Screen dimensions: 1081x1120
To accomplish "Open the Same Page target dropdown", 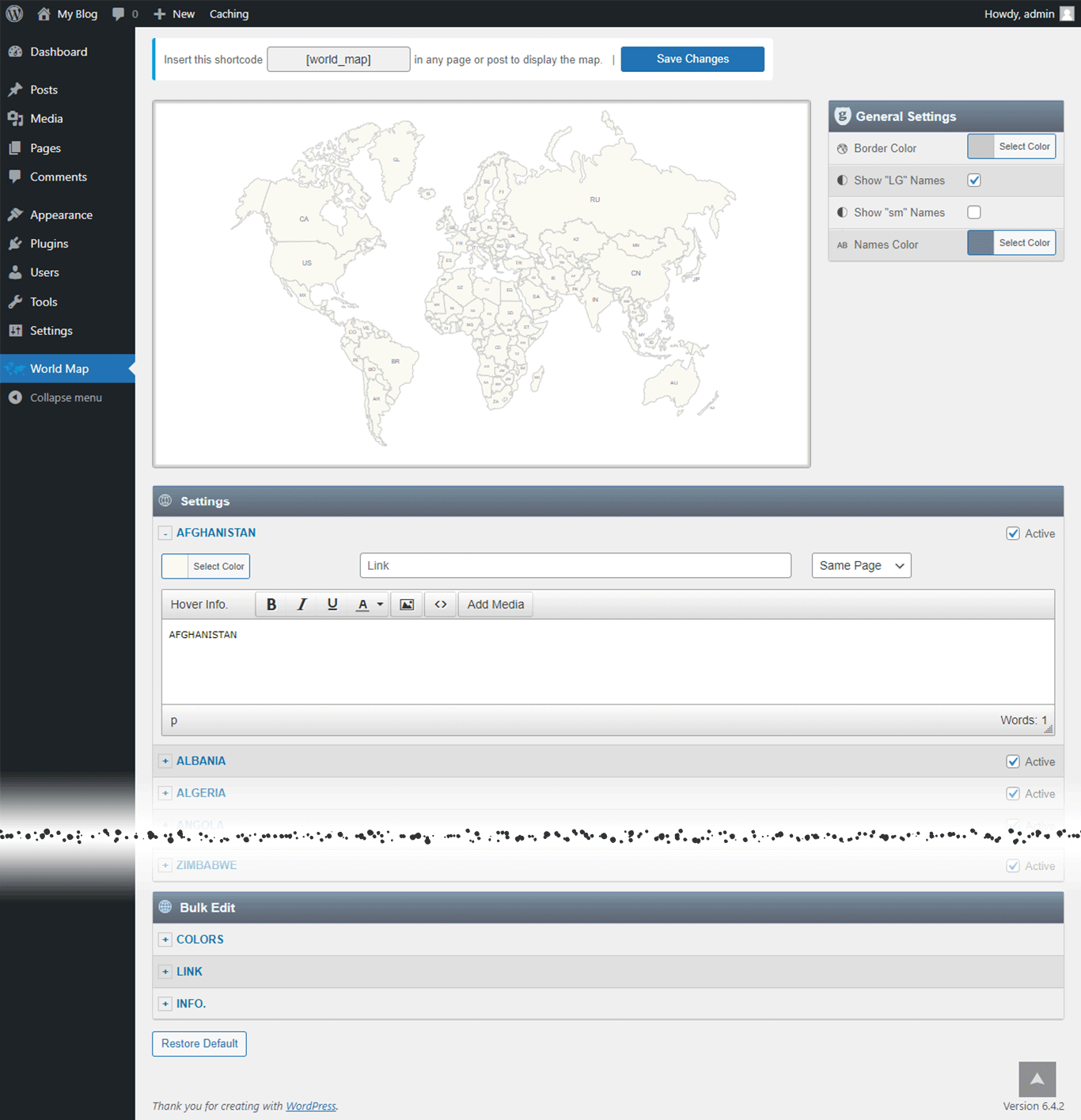I will coord(861,565).
